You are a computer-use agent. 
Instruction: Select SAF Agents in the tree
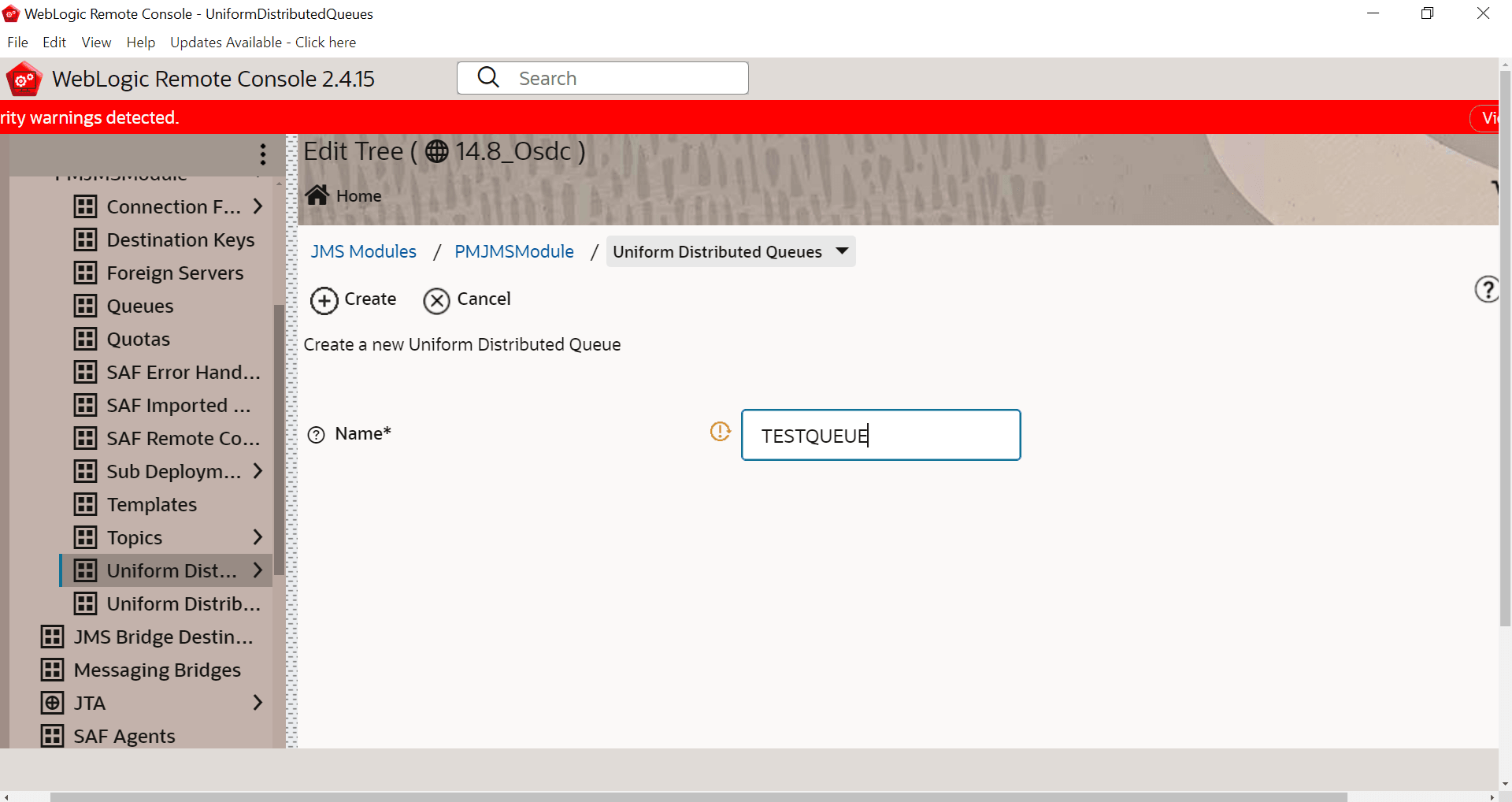[x=124, y=736]
